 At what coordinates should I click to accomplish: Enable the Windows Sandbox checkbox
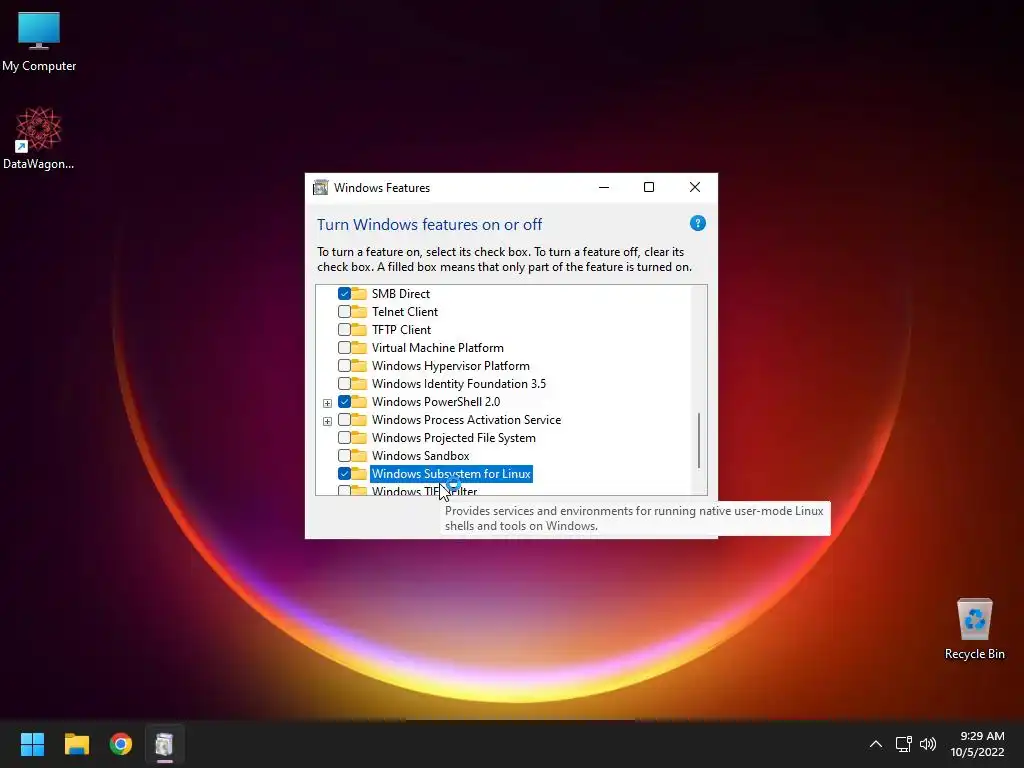[x=344, y=456]
